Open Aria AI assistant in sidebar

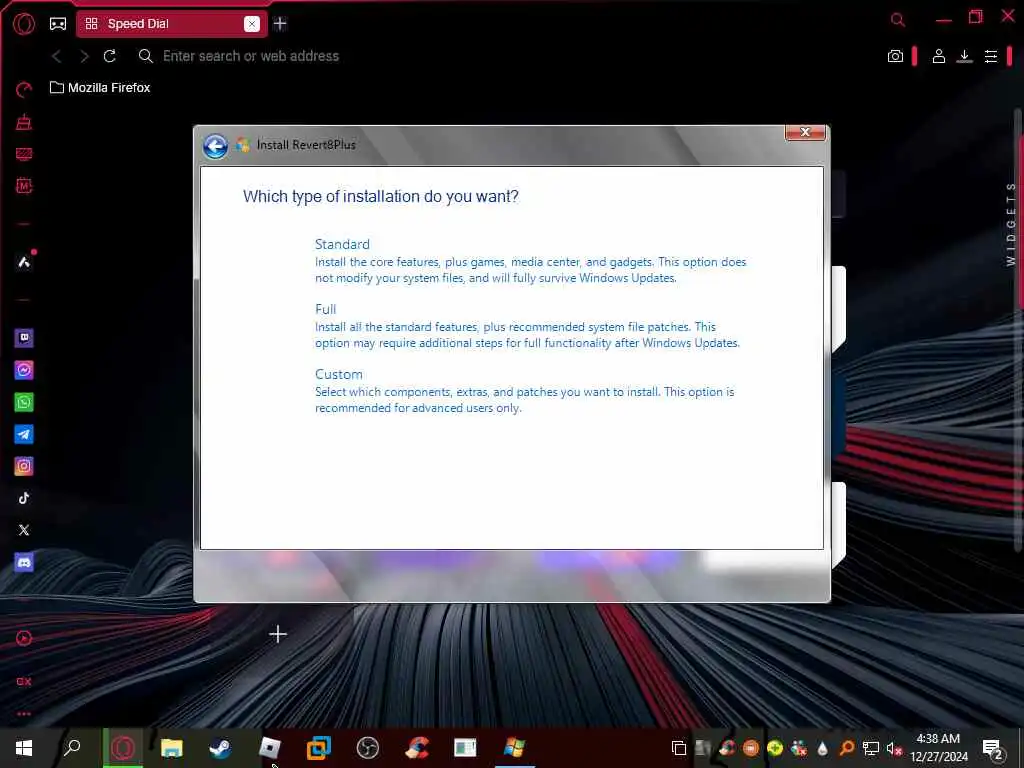pyautogui.click(x=24, y=262)
